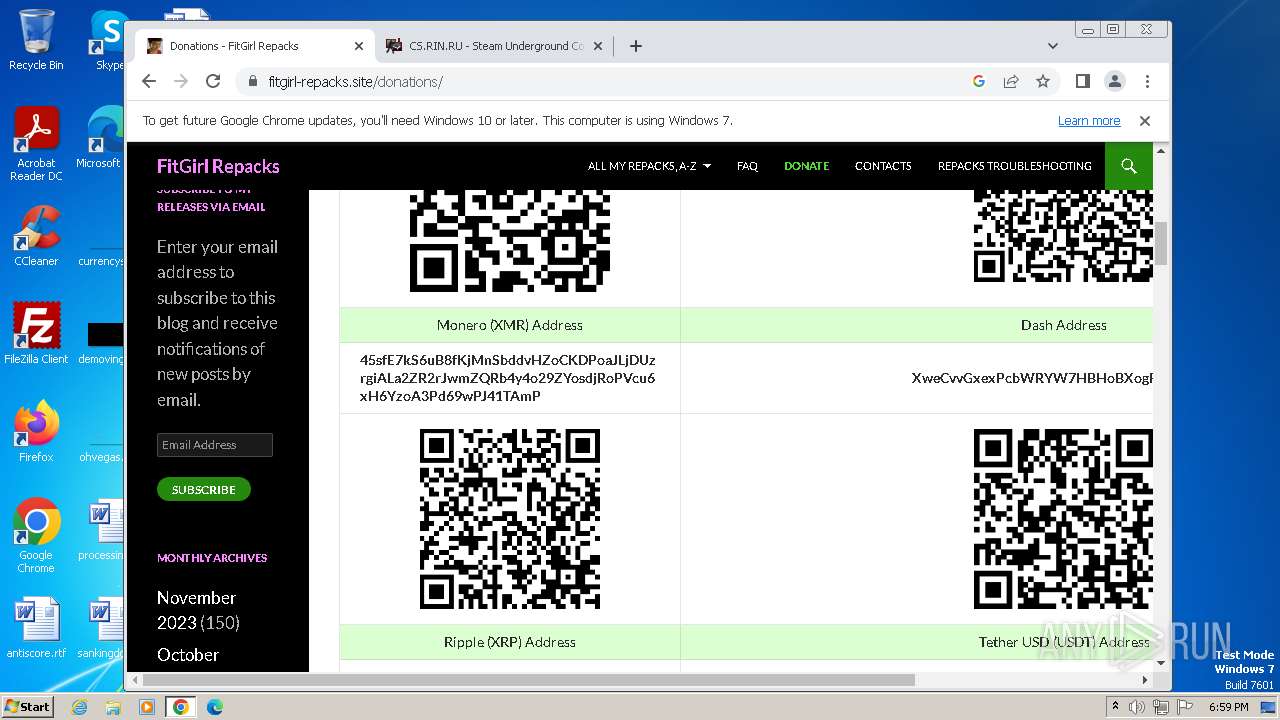View site information lock icon
This screenshot has width=1280, height=720.
(x=253, y=81)
